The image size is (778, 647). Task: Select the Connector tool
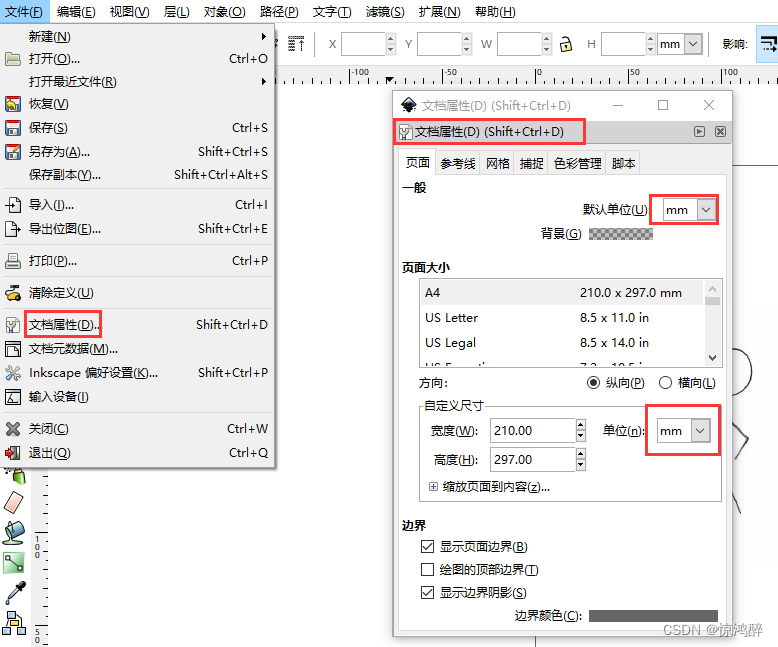(x=13, y=563)
